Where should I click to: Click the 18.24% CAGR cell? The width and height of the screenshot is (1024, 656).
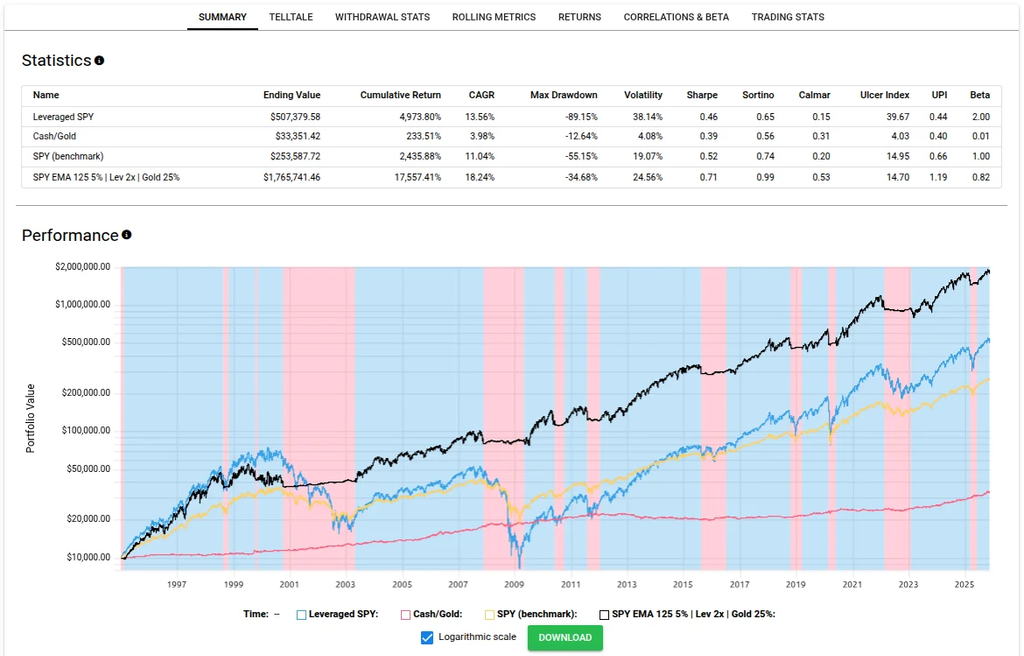pyautogui.click(x=480, y=177)
